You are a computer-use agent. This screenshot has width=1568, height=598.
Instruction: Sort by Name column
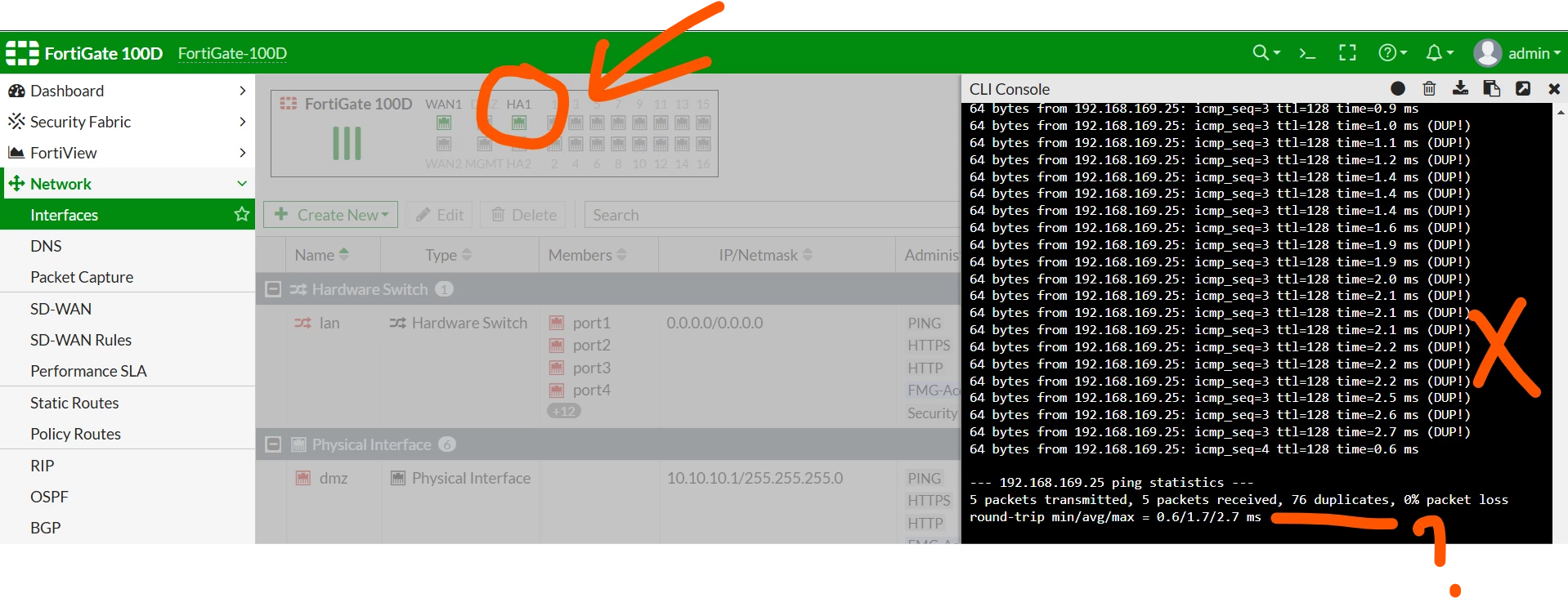click(x=321, y=255)
